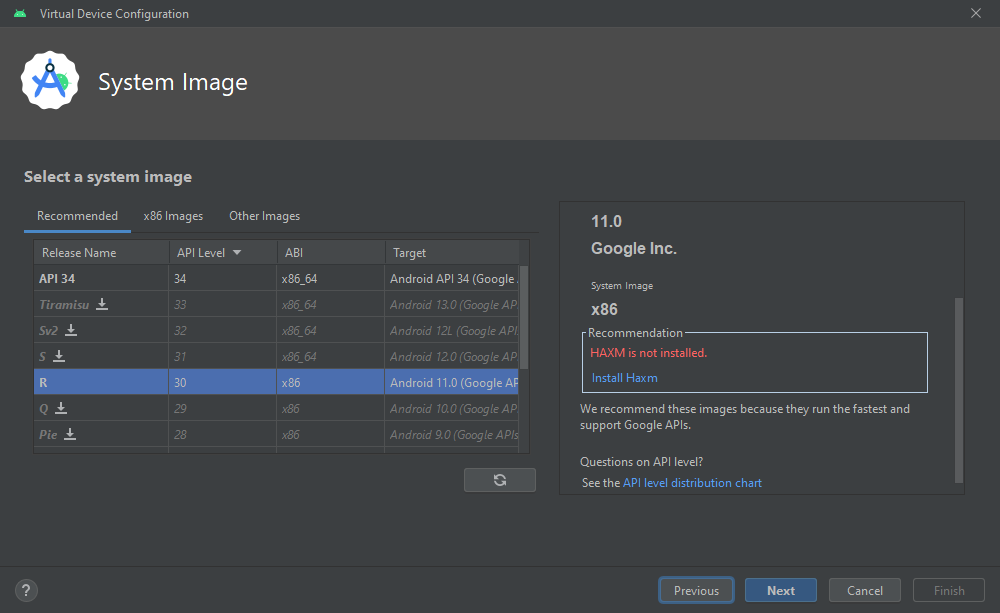Screen dimensions: 1000x613
Task: Click the API level 29 cell
Action: [x=223, y=408]
